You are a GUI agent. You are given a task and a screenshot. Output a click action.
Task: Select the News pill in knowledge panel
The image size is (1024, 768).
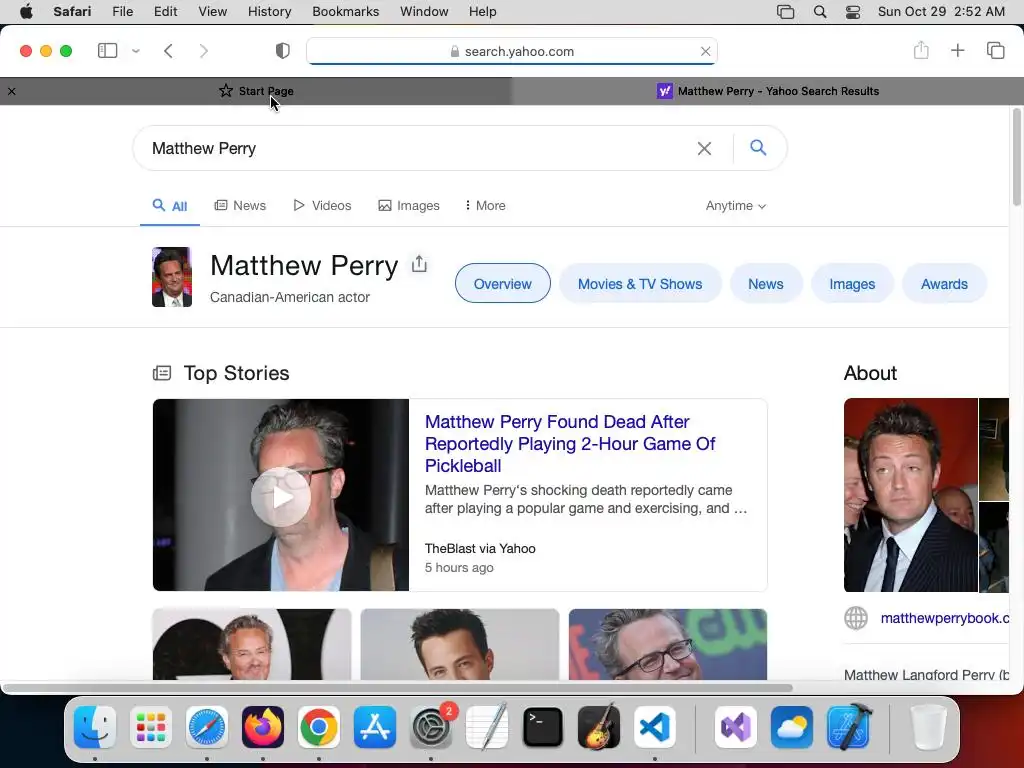[x=765, y=283]
